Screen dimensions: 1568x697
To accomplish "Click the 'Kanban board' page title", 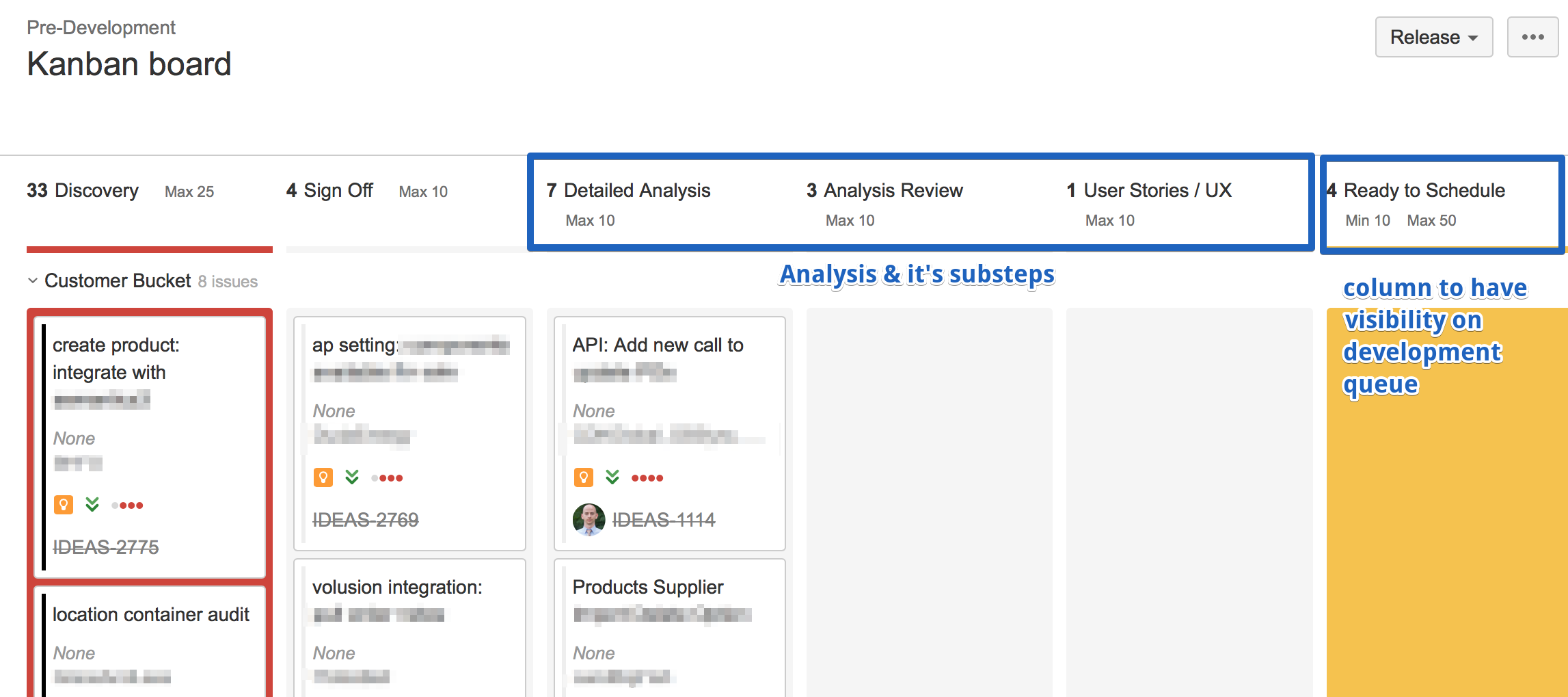I will pos(129,64).
